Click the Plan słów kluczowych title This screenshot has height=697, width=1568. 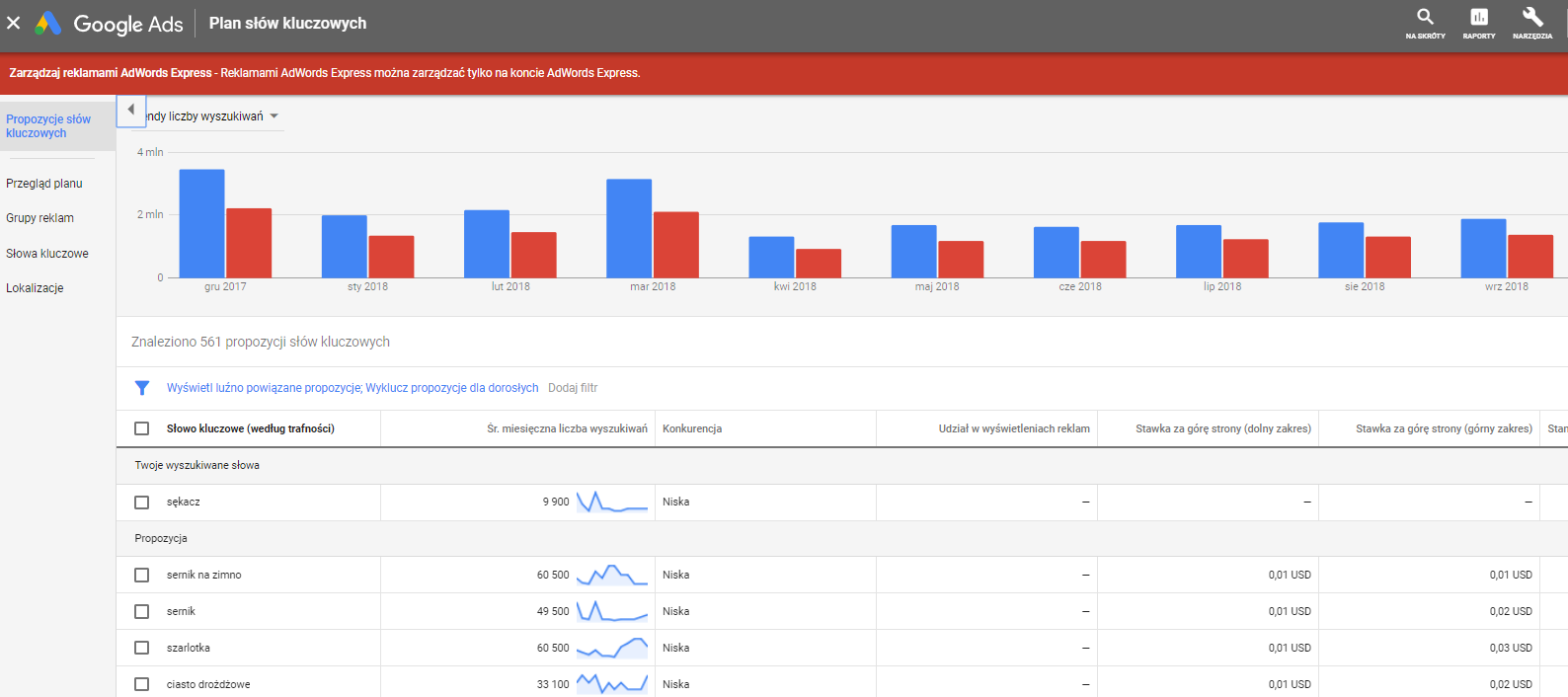pos(287,23)
